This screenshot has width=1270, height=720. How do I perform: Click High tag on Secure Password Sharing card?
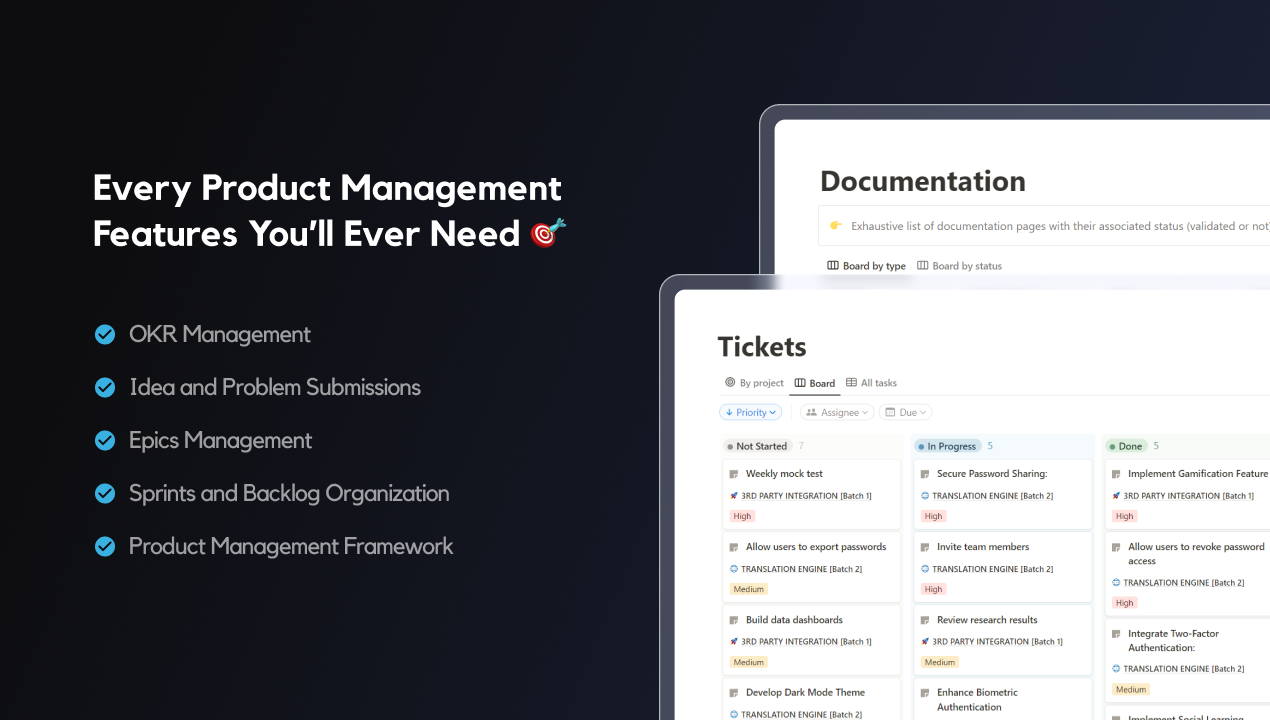(933, 516)
